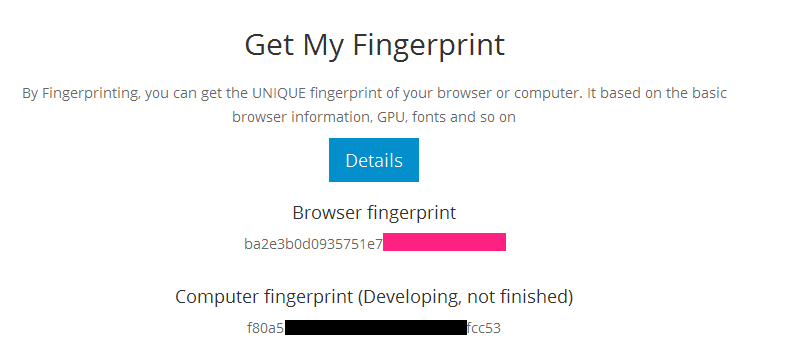Click the pink redaction block over browser fingerprint

pos(445,242)
